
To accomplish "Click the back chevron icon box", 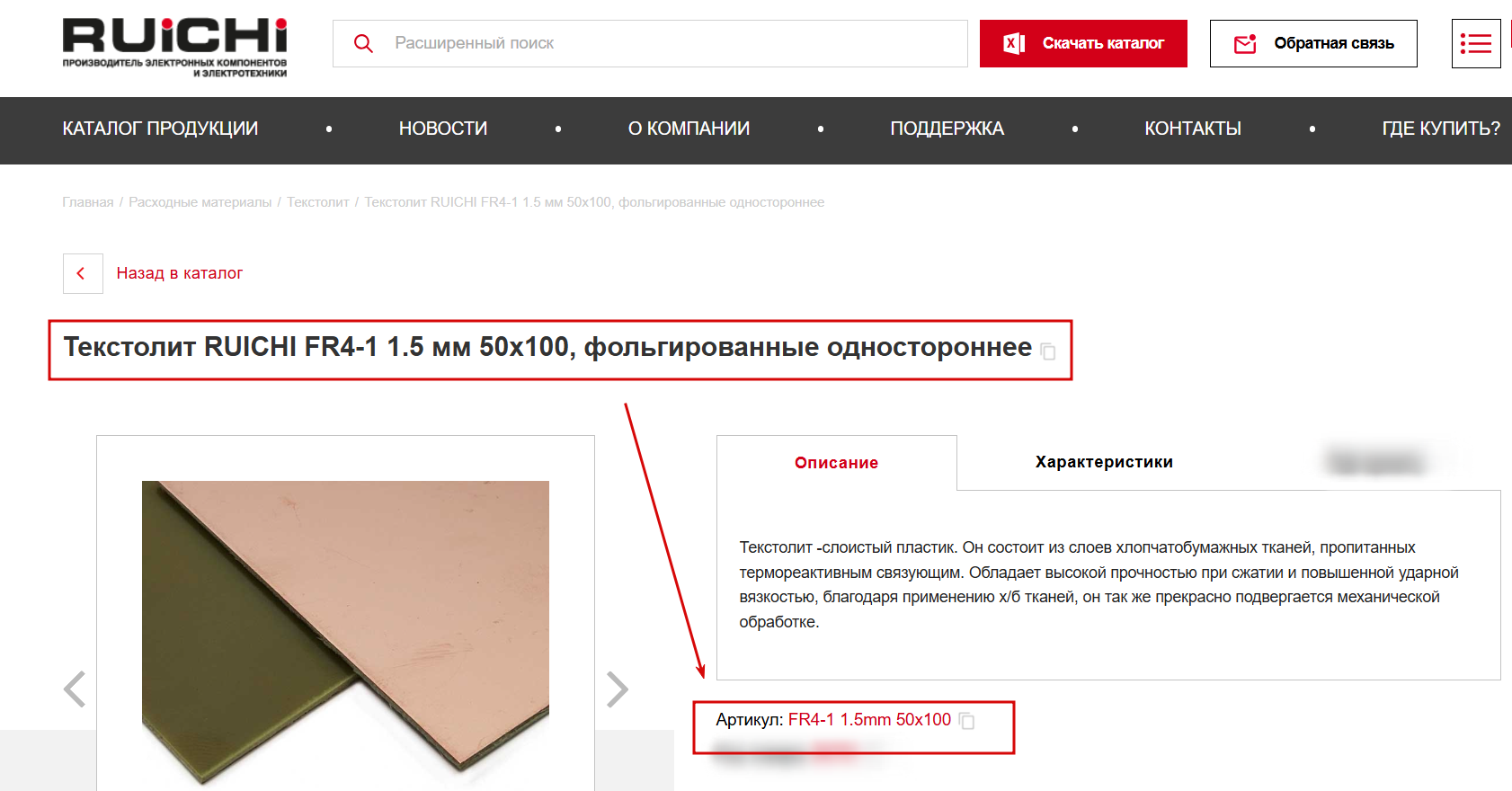I will point(83,273).
